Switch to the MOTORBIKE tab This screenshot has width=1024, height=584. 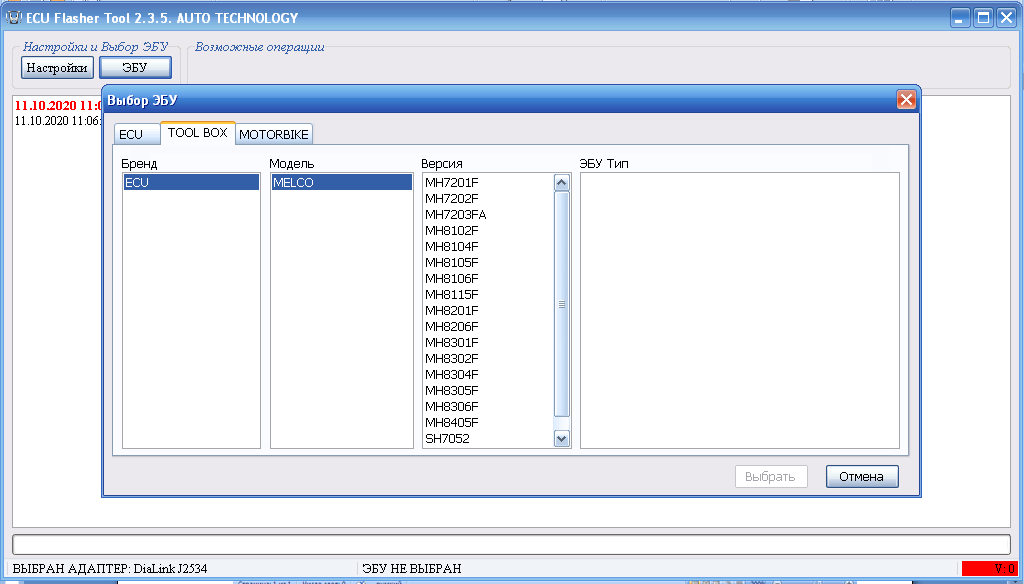[274, 135]
